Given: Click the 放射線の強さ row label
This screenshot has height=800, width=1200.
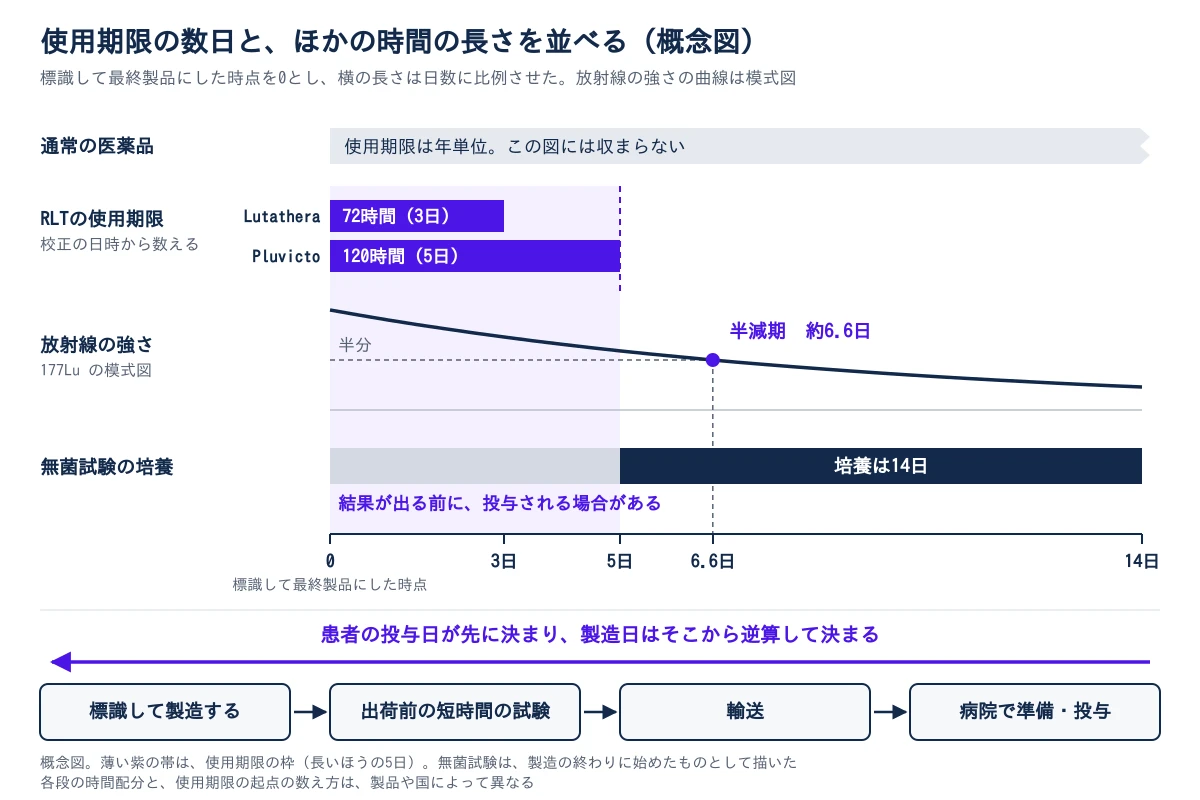Looking at the screenshot, I should point(97,345).
